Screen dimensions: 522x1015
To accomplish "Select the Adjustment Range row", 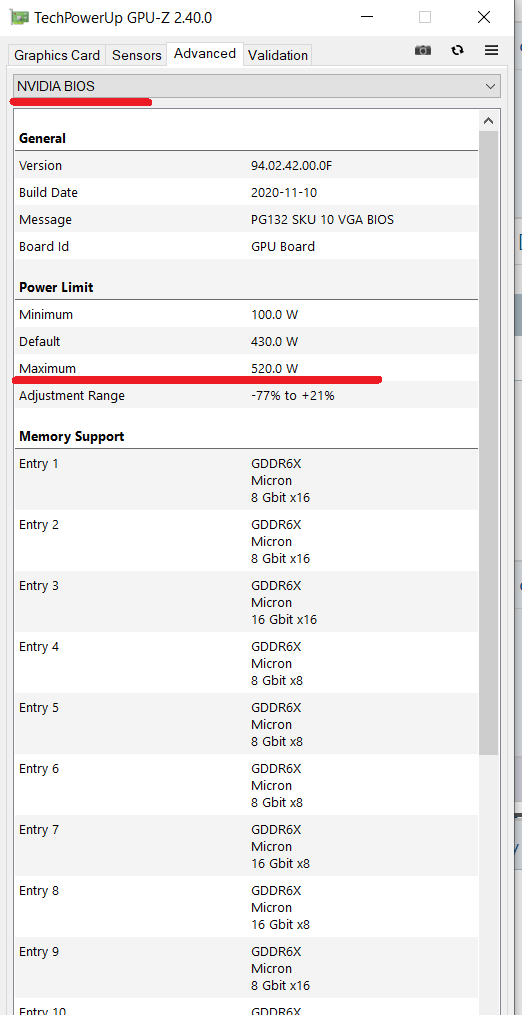I will [246, 396].
